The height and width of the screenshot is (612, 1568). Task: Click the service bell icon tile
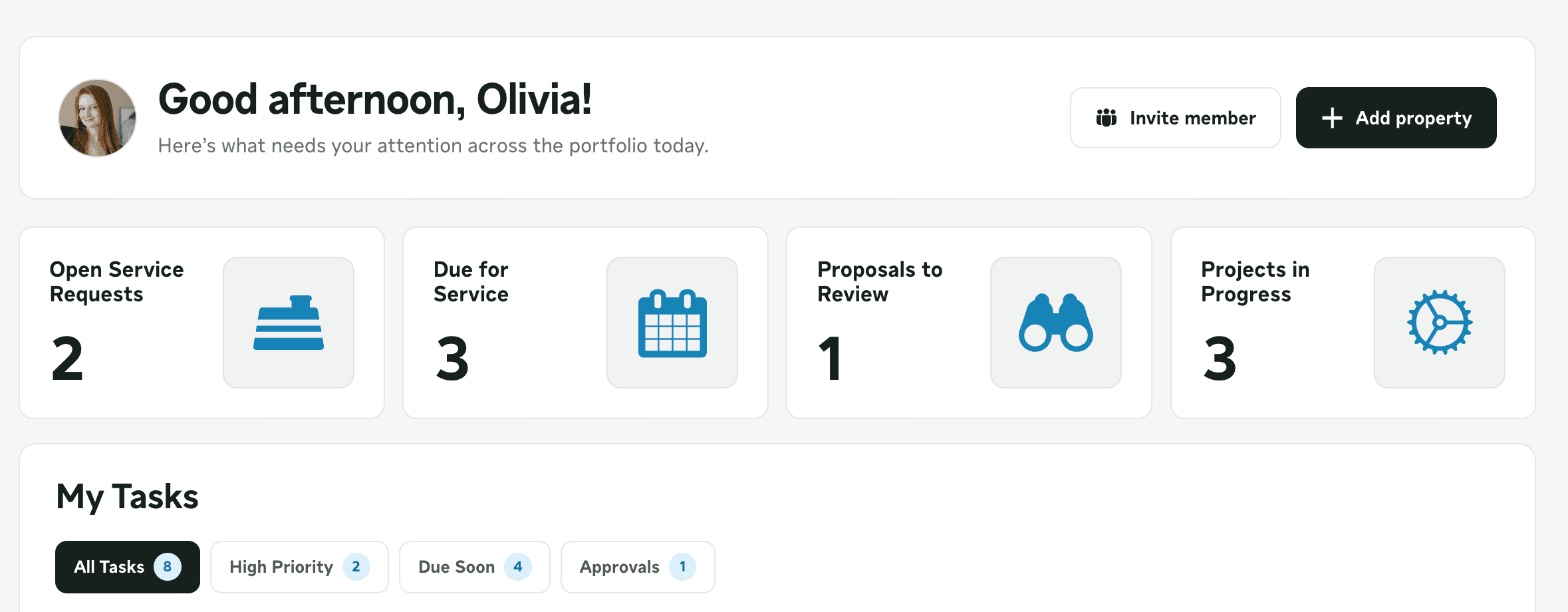coord(289,323)
